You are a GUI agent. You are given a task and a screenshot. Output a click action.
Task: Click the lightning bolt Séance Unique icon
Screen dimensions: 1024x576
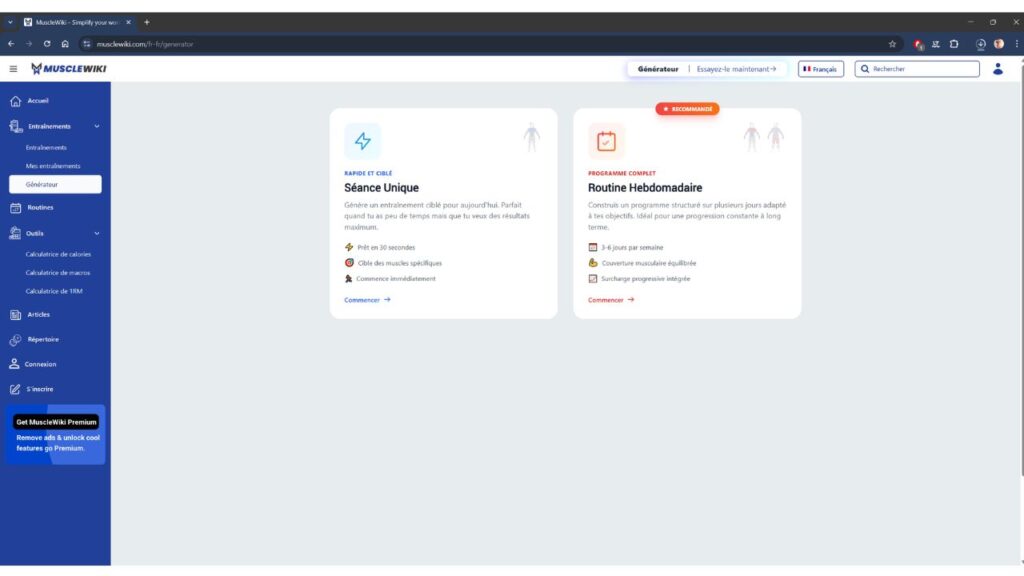click(x=362, y=141)
